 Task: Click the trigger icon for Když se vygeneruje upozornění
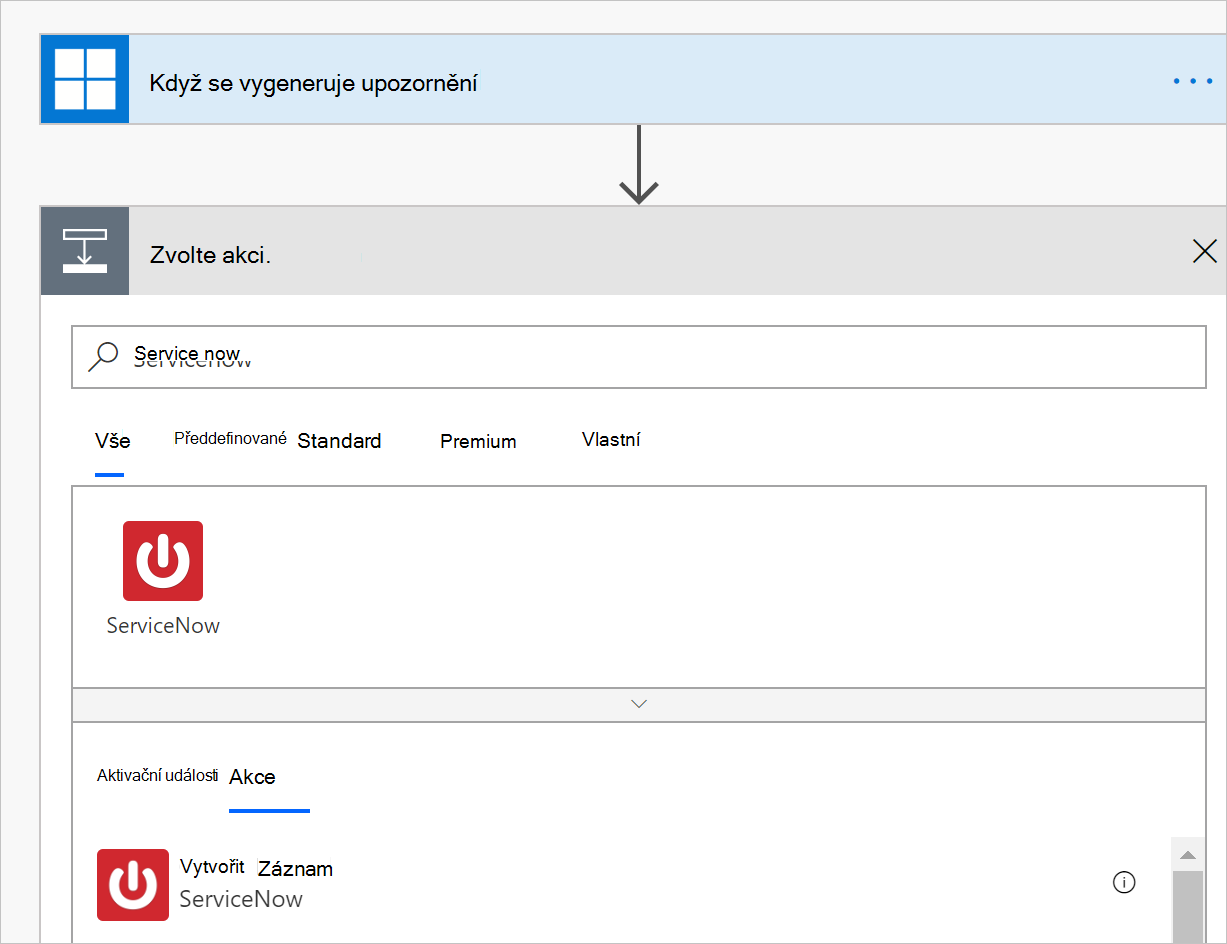pyautogui.click(x=84, y=80)
